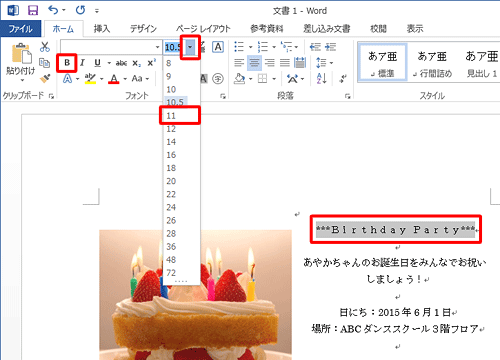The width and height of the screenshot is (500, 360).
Task: Open the highlight color dropdown arrow
Action: pos(101,79)
